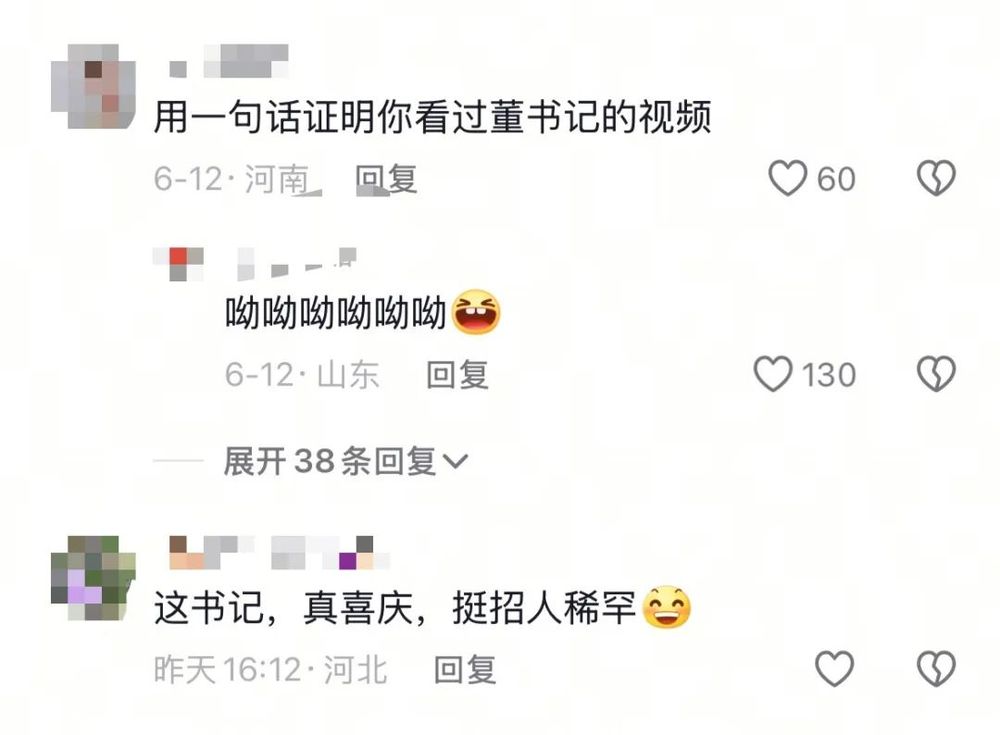Like the comment with 60 likes
Screen dimensions: 1000x735
pyautogui.click(x=788, y=178)
